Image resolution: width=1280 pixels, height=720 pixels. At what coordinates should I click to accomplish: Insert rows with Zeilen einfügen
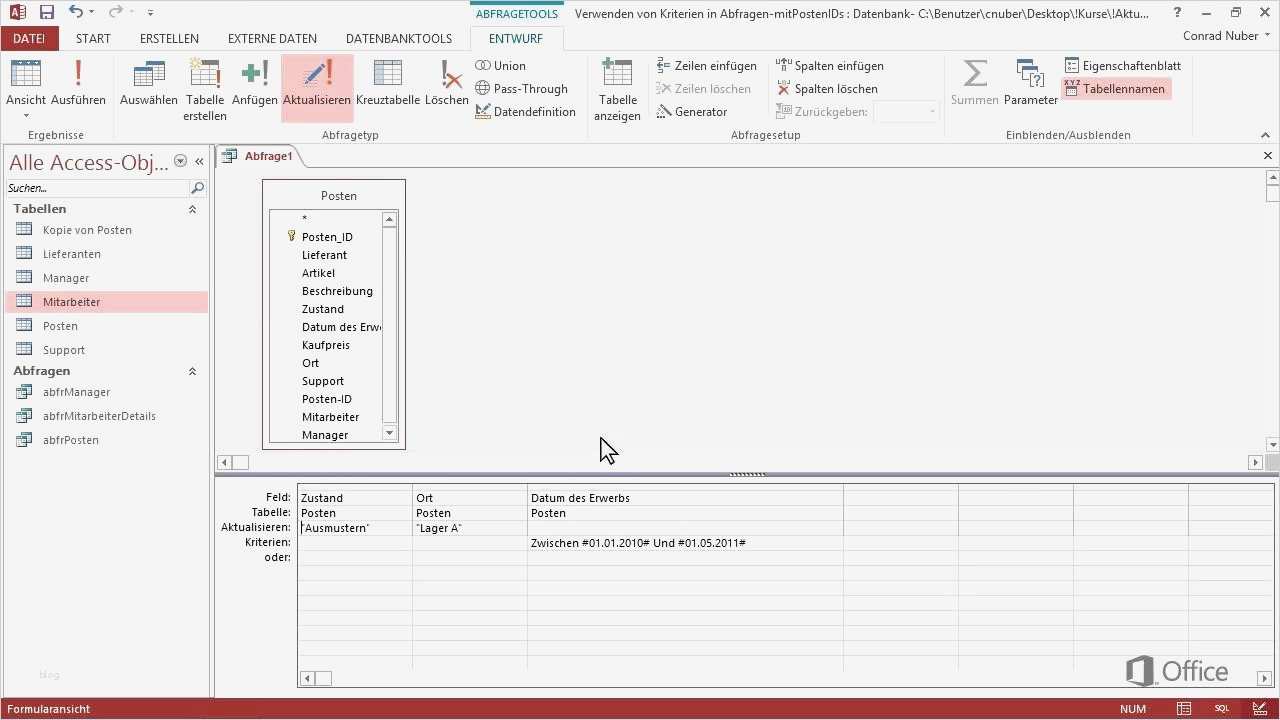coord(706,66)
